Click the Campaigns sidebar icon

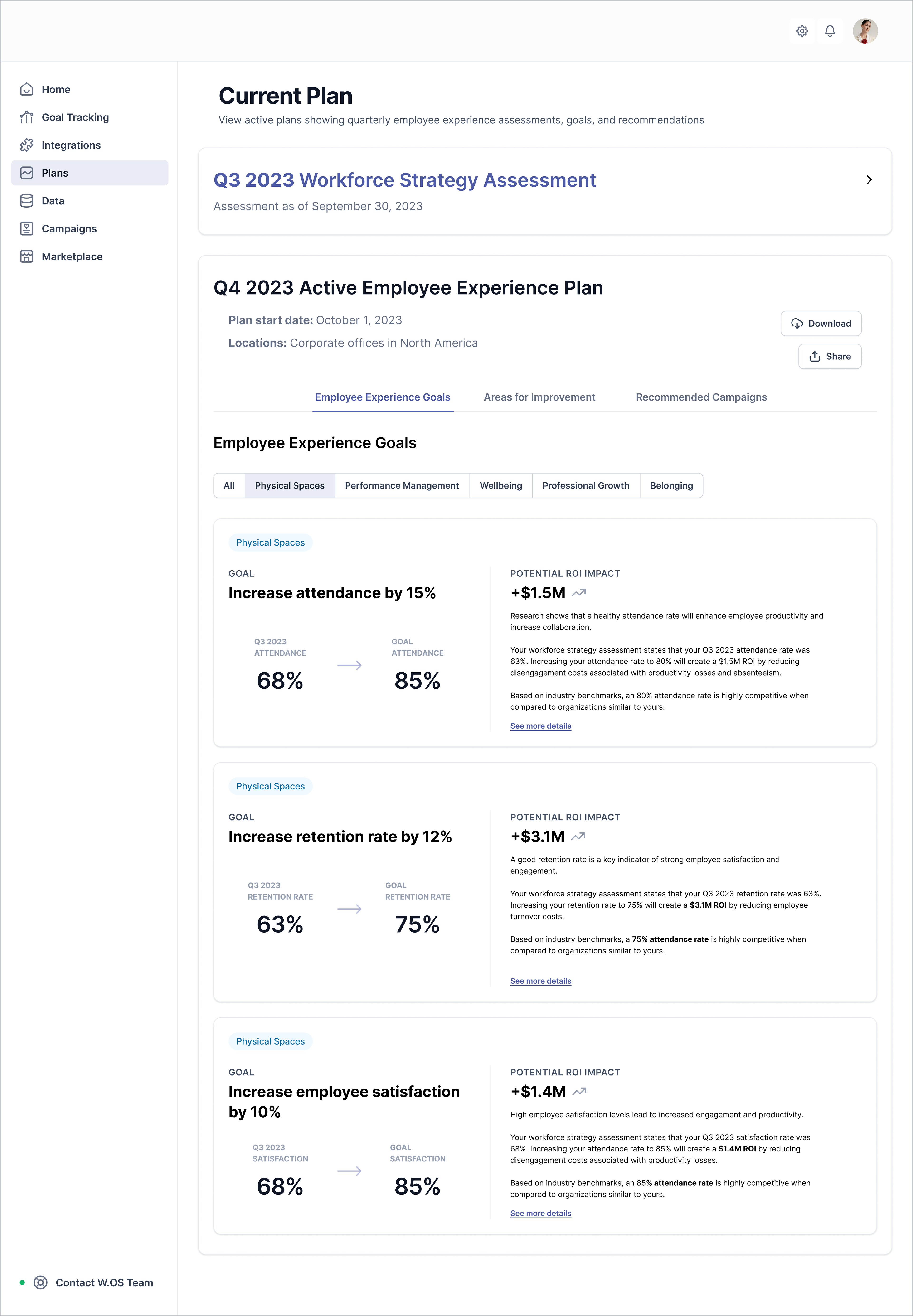pyautogui.click(x=26, y=229)
